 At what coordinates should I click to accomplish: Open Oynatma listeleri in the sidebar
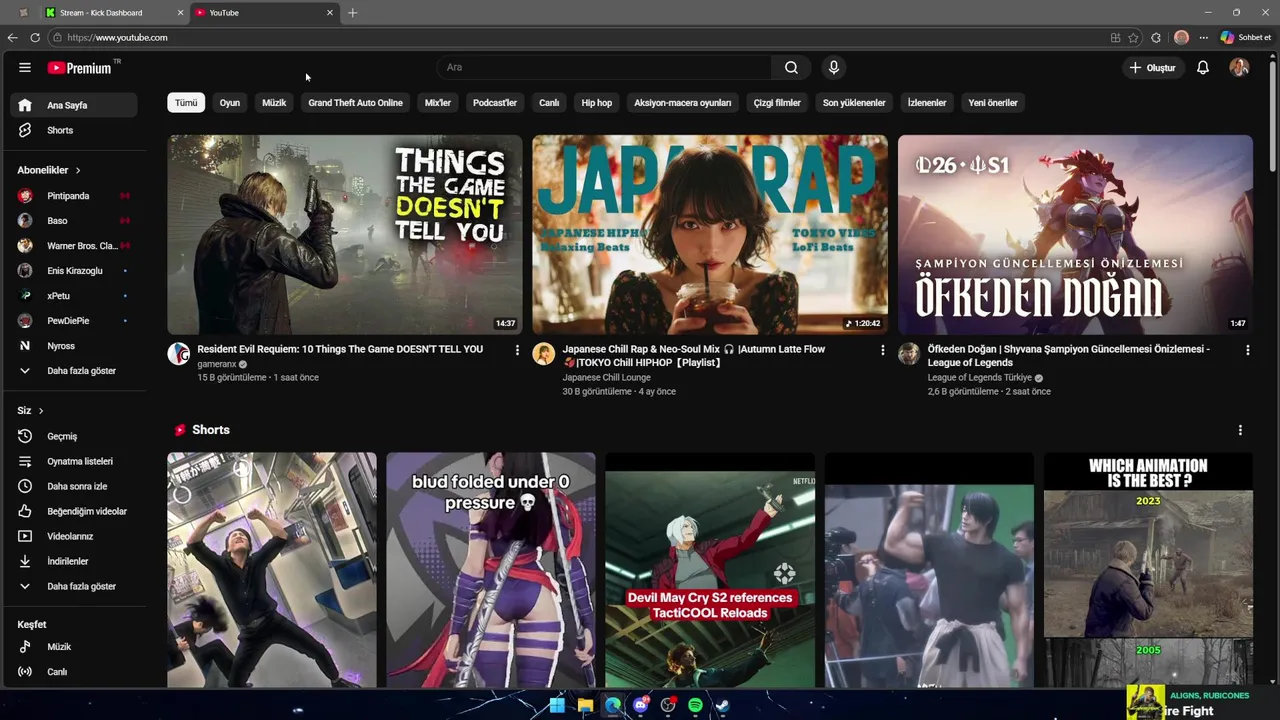click(x=75, y=461)
